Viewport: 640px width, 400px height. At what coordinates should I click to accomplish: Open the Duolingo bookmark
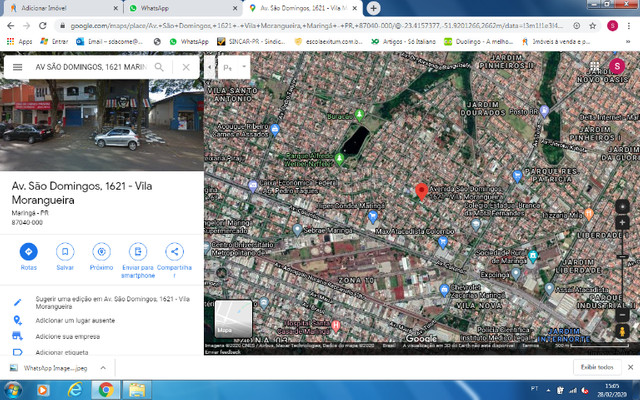pyautogui.click(x=478, y=42)
